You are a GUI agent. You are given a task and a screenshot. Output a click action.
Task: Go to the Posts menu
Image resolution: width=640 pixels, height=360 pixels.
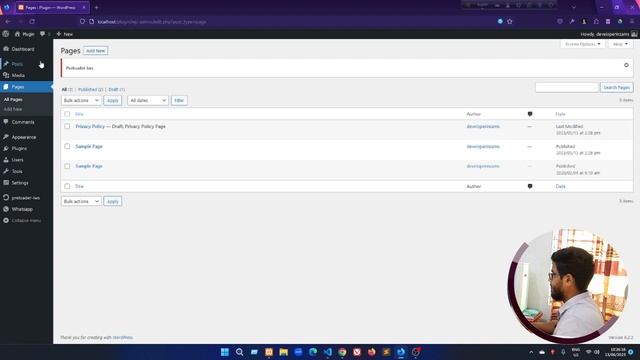[17, 64]
